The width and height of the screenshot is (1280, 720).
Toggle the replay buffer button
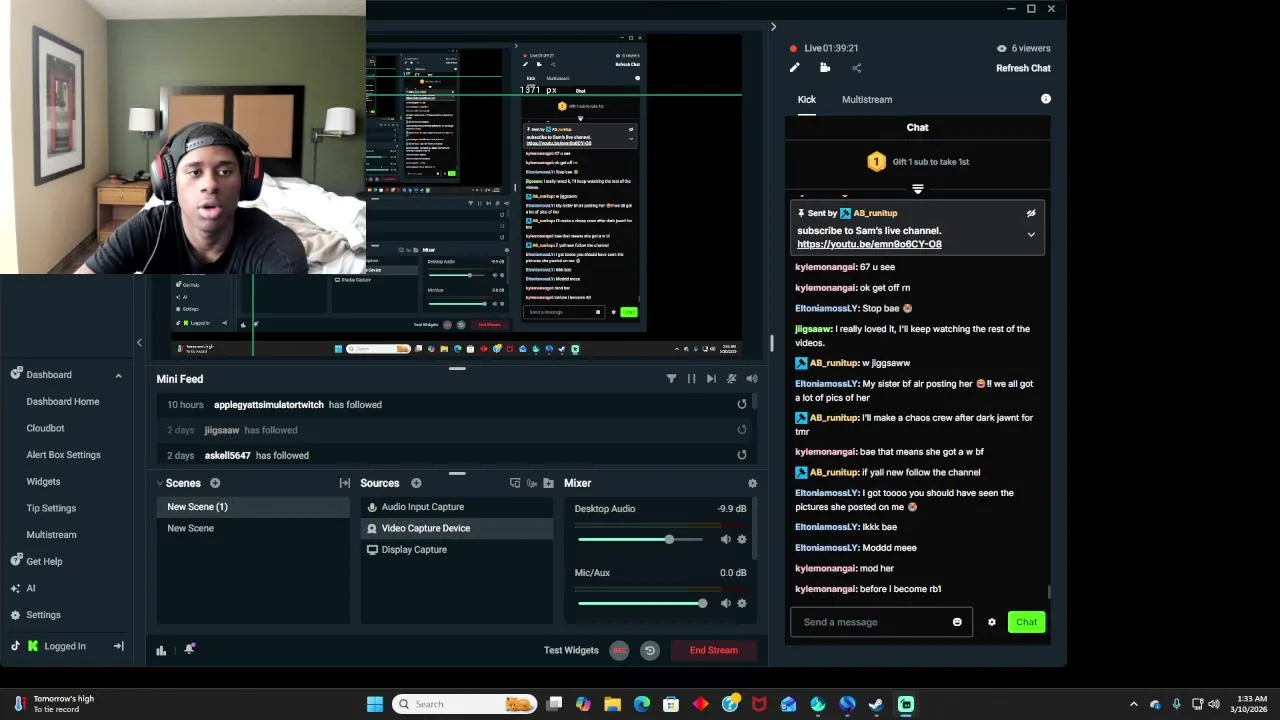(650, 650)
